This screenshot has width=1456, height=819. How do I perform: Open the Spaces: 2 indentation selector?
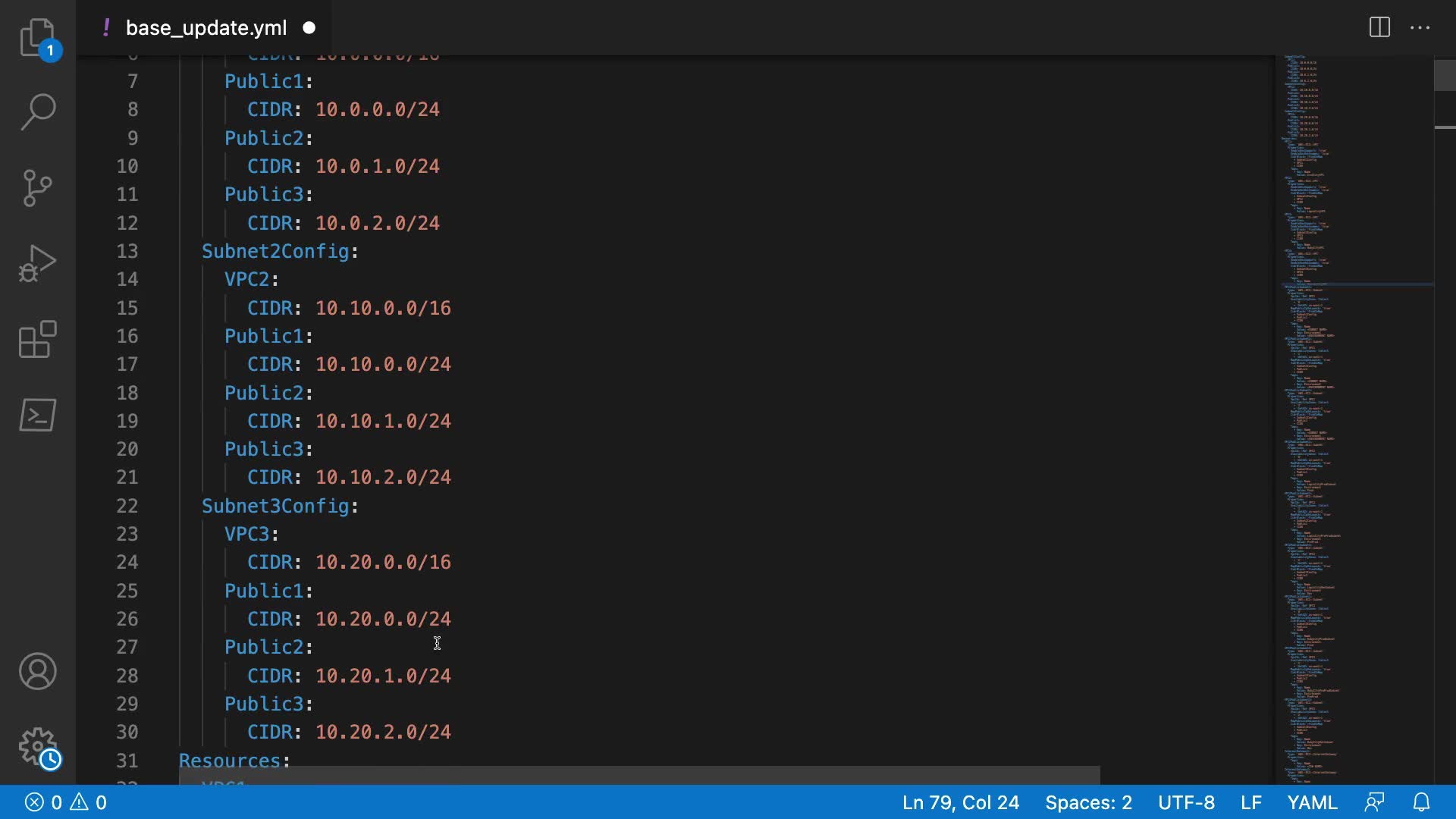click(x=1088, y=802)
